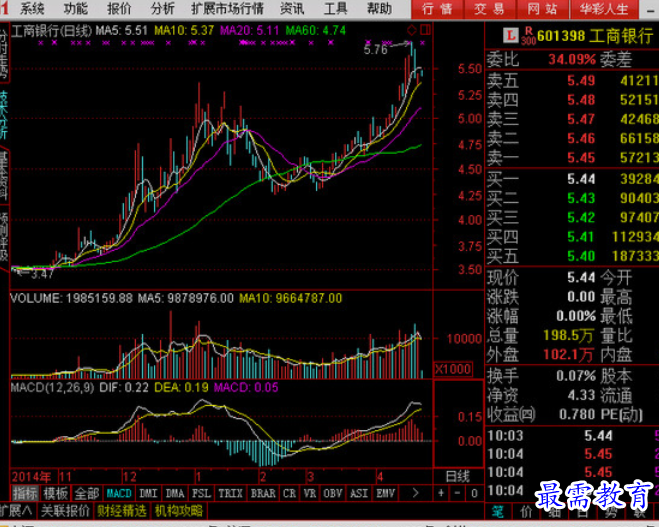Choose the TRIX indicator
The image size is (659, 527).
click(x=230, y=493)
